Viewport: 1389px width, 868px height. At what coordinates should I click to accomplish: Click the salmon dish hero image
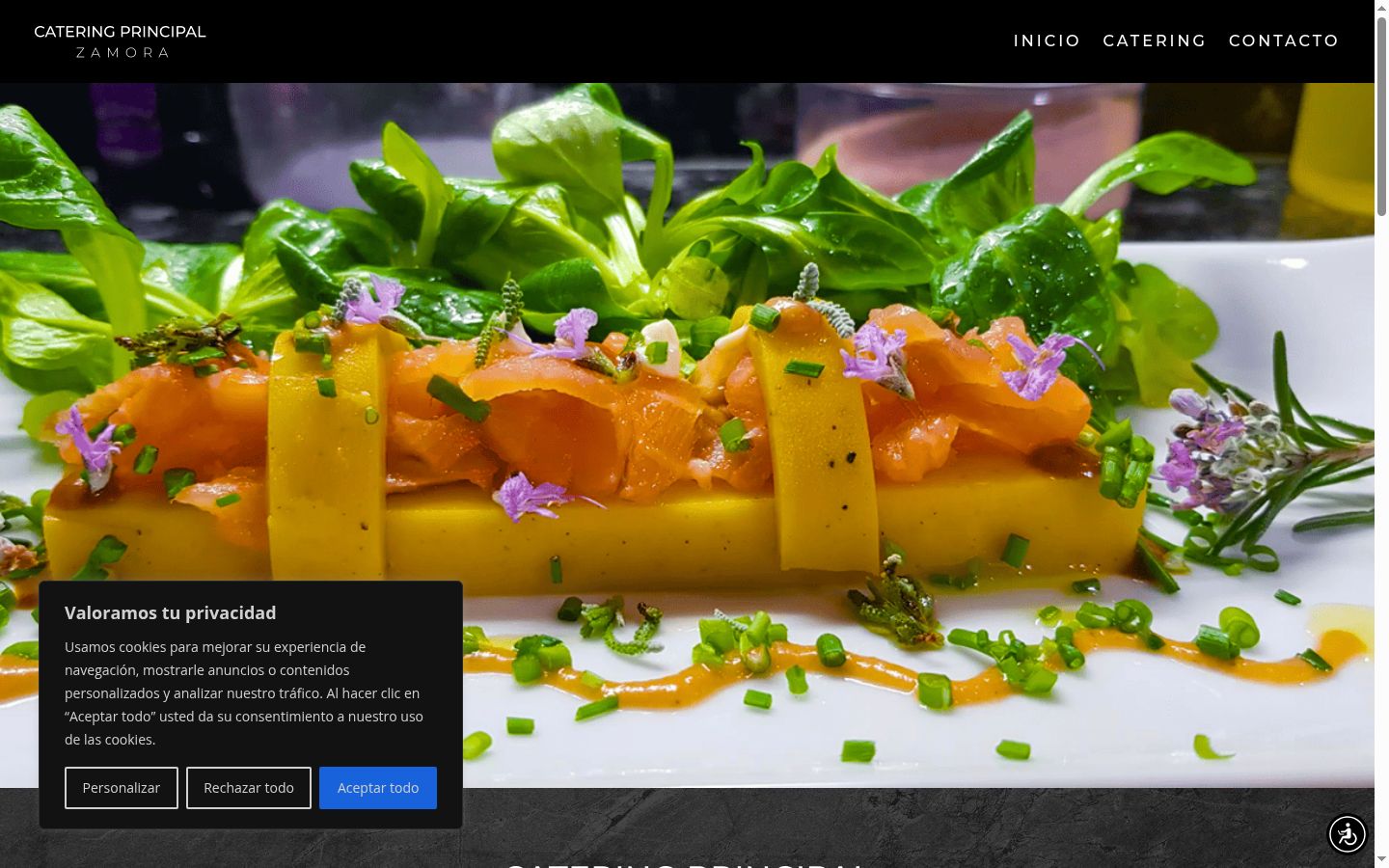687,435
